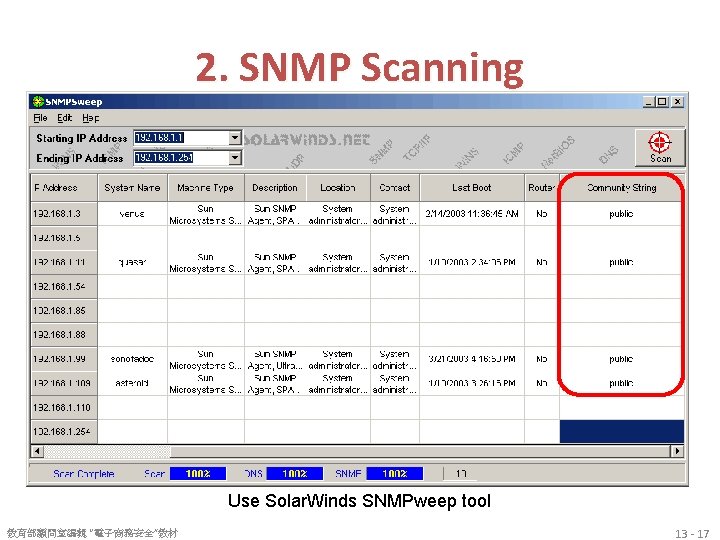Click the Scan progress bar at 100%

[x=198, y=473]
